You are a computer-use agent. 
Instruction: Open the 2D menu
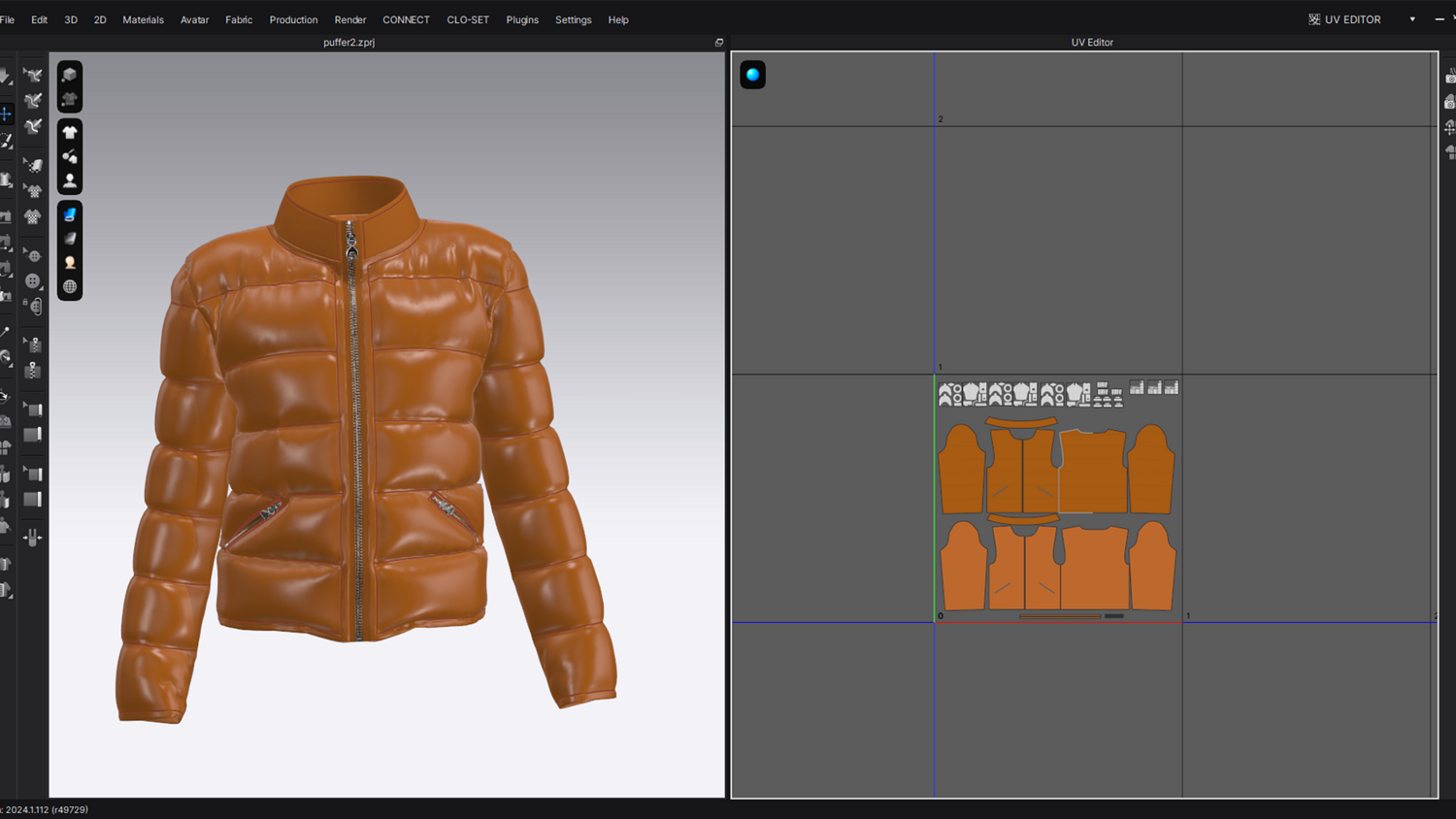(x=100, y=19)
